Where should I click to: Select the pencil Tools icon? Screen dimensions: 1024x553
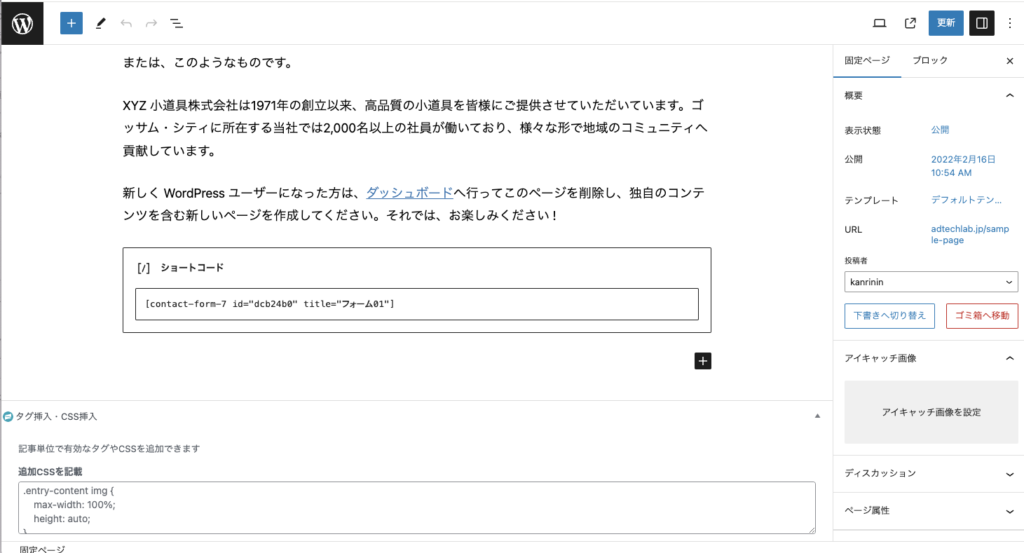point(100,22)
